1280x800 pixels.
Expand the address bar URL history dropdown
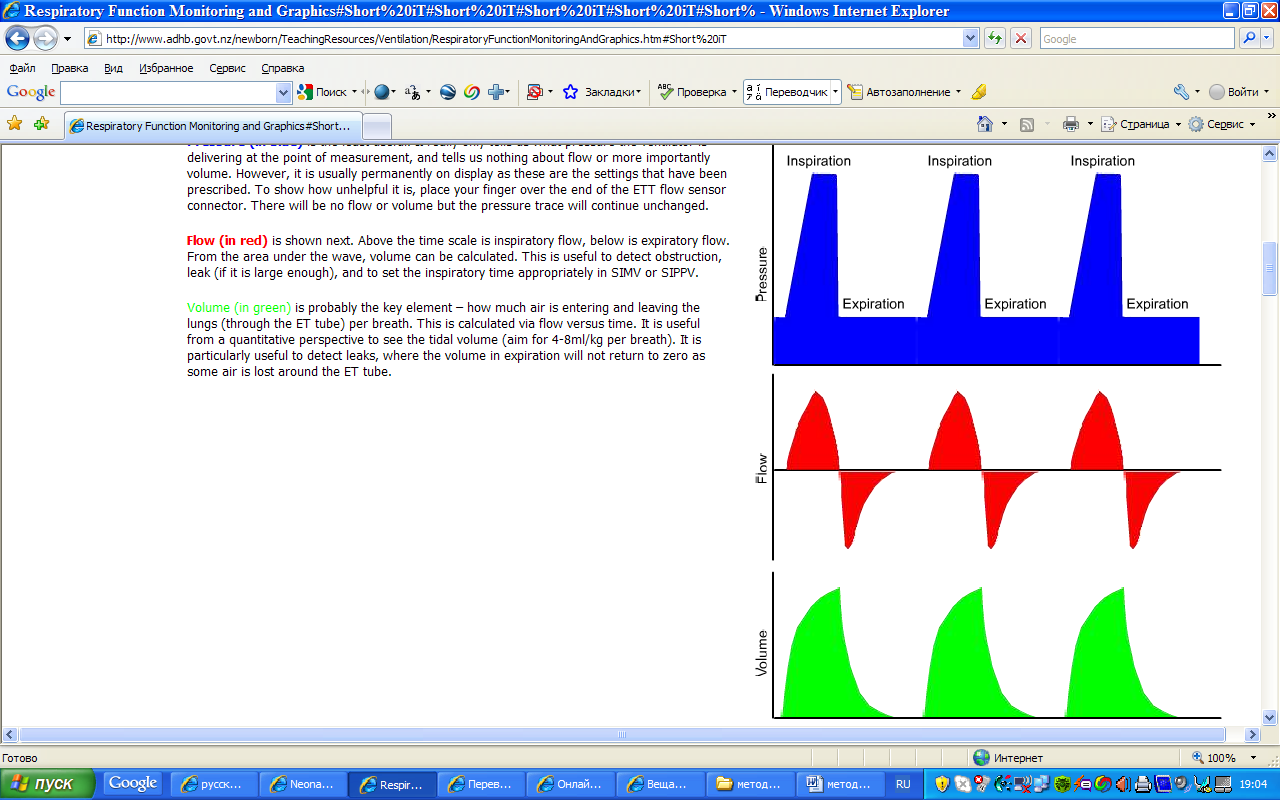click(970, 39)
